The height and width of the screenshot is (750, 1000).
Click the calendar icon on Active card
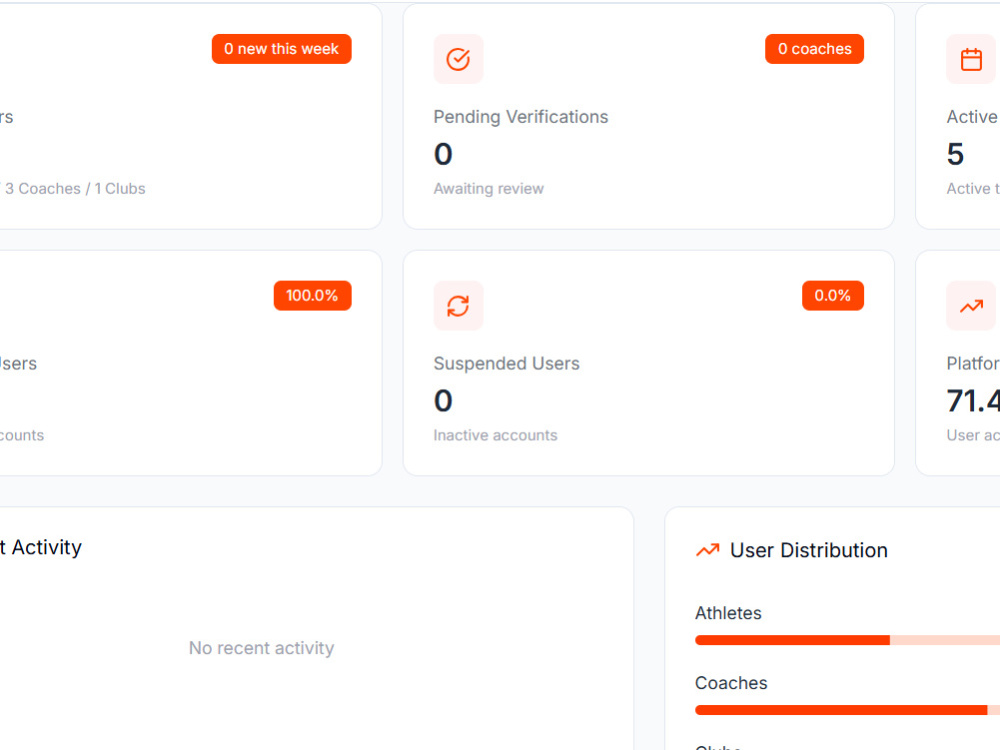(971, 59)
